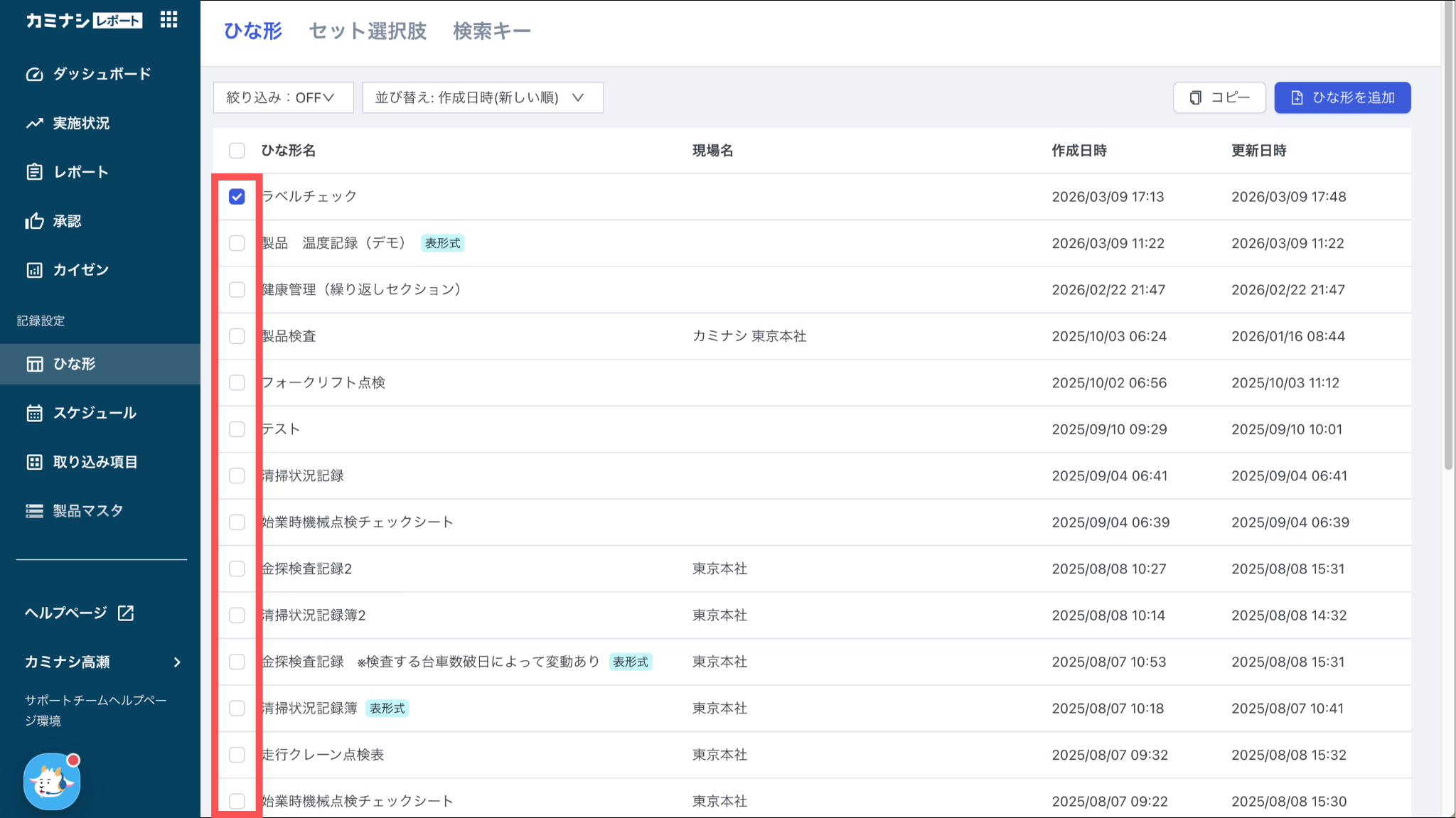Click the ダッシュボード gauge icon

(34, 74)
